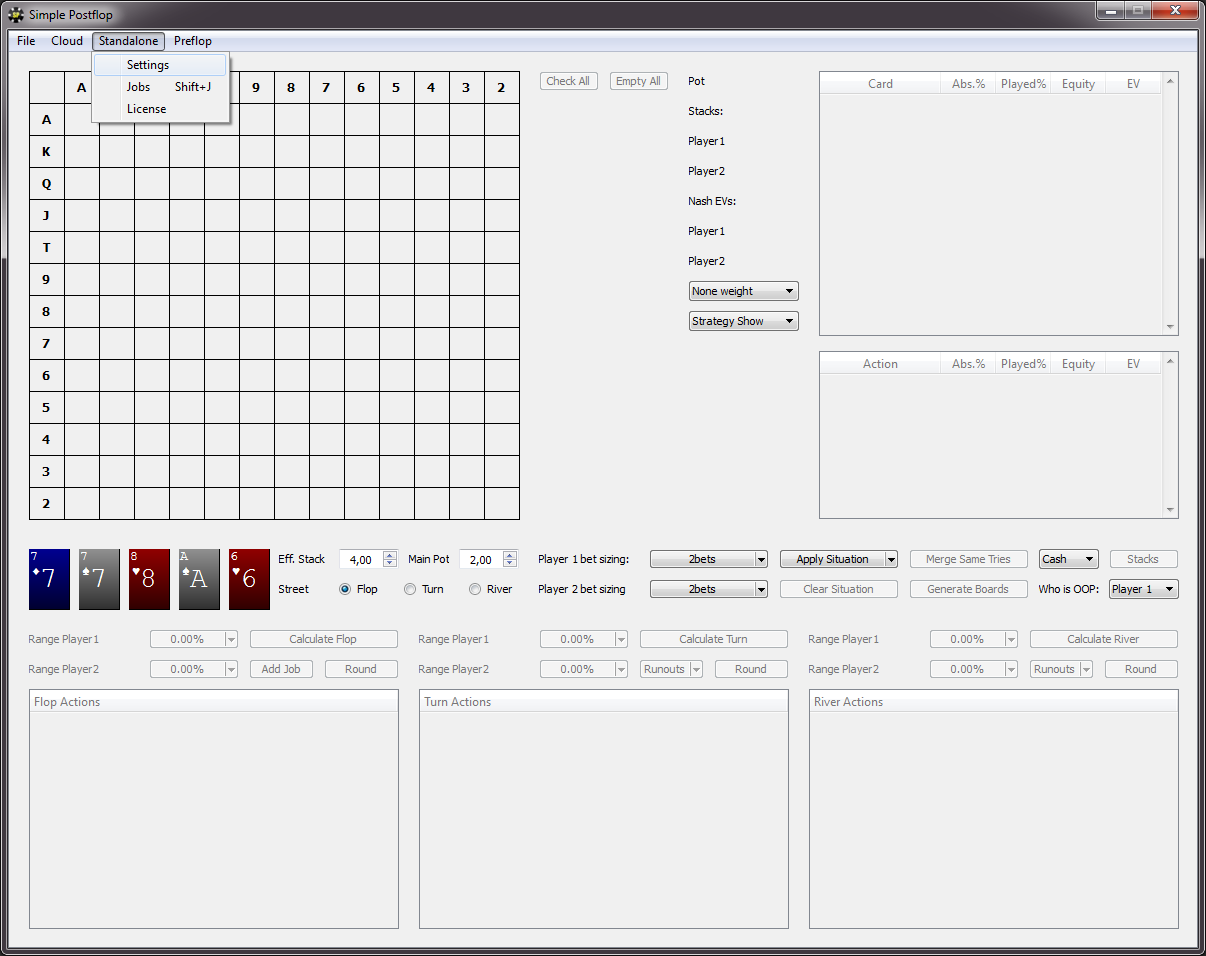
Task: Click the Cash game type dropdown
Action: click(1068, 559)
